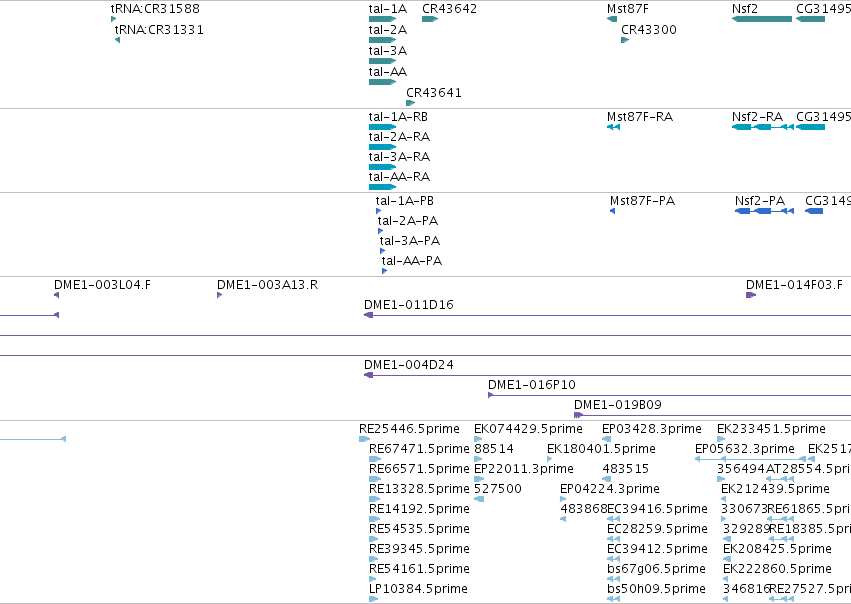Select the Nsf2-PA protein label
The width and height of the screenshot is (851, 604).
point(760,201)
